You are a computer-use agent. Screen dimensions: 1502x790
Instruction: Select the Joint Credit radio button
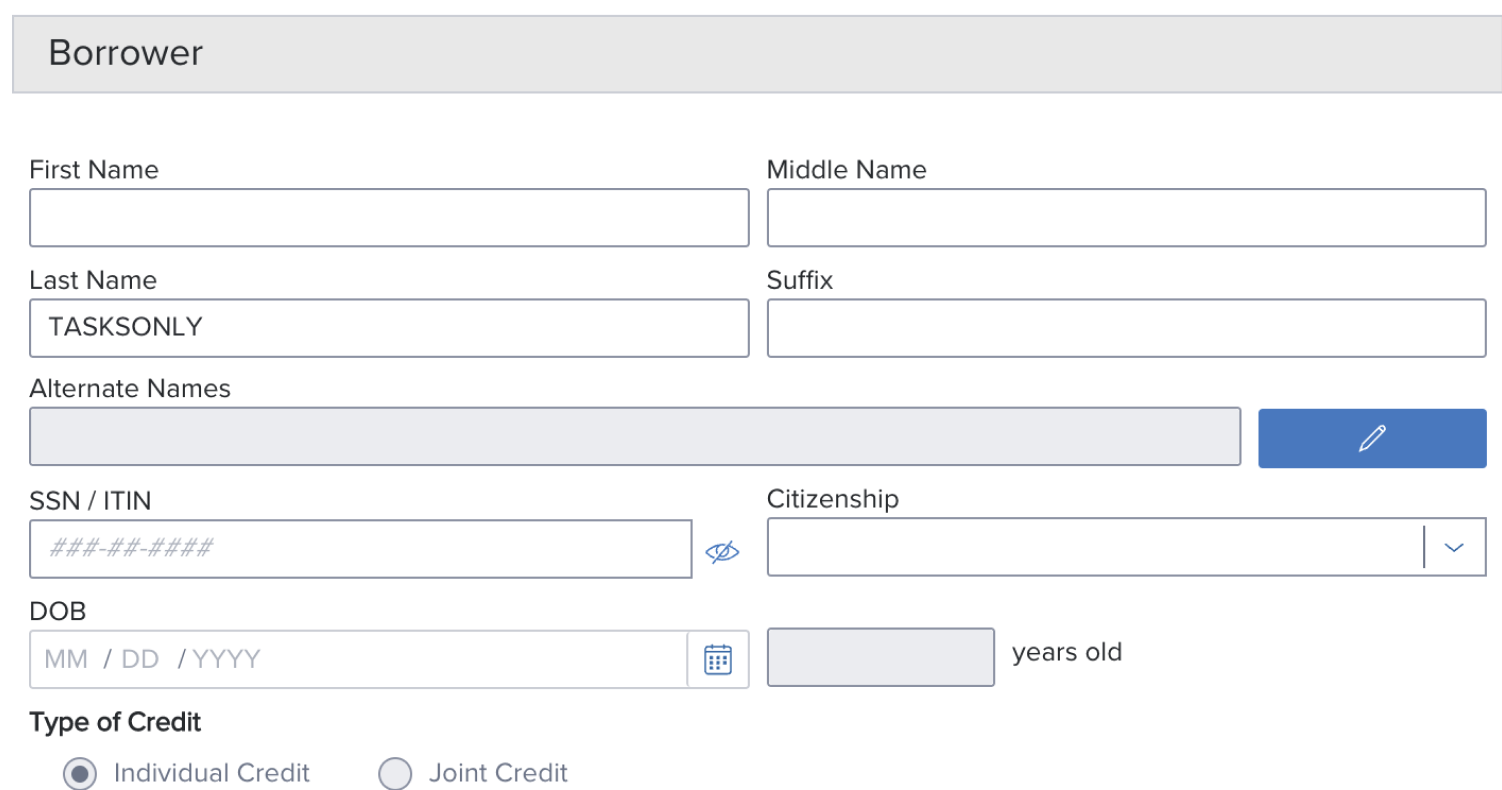[x=395, y=774]
